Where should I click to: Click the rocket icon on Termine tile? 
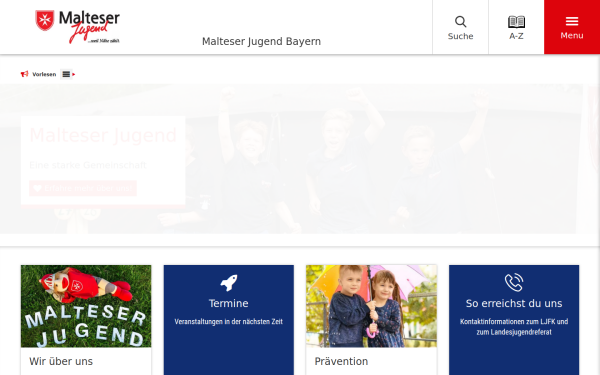click(229, 283)
